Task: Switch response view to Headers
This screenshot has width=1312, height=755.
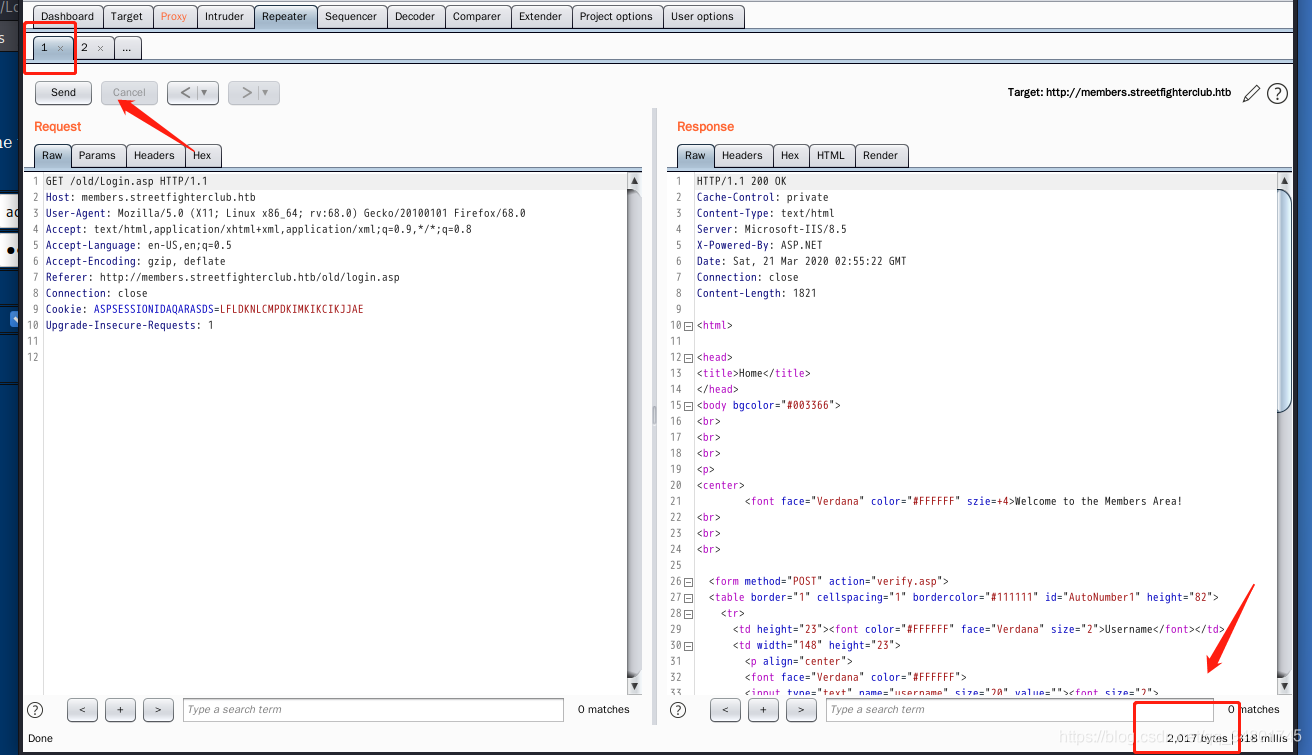Action: coord(742,155)
